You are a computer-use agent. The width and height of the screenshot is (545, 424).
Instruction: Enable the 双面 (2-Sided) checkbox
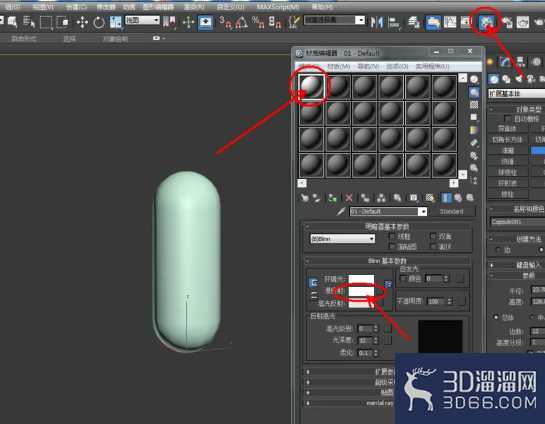(x=433, y=236)
